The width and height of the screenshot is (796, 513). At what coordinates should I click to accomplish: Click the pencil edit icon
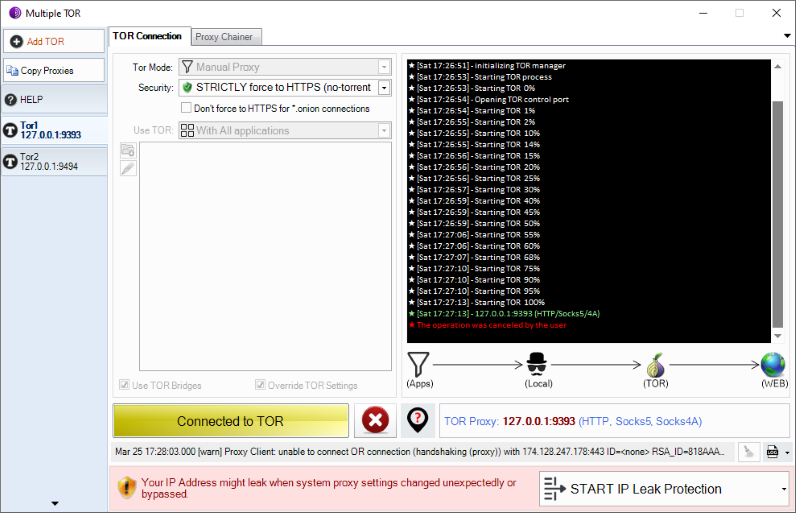pos(128,168)
